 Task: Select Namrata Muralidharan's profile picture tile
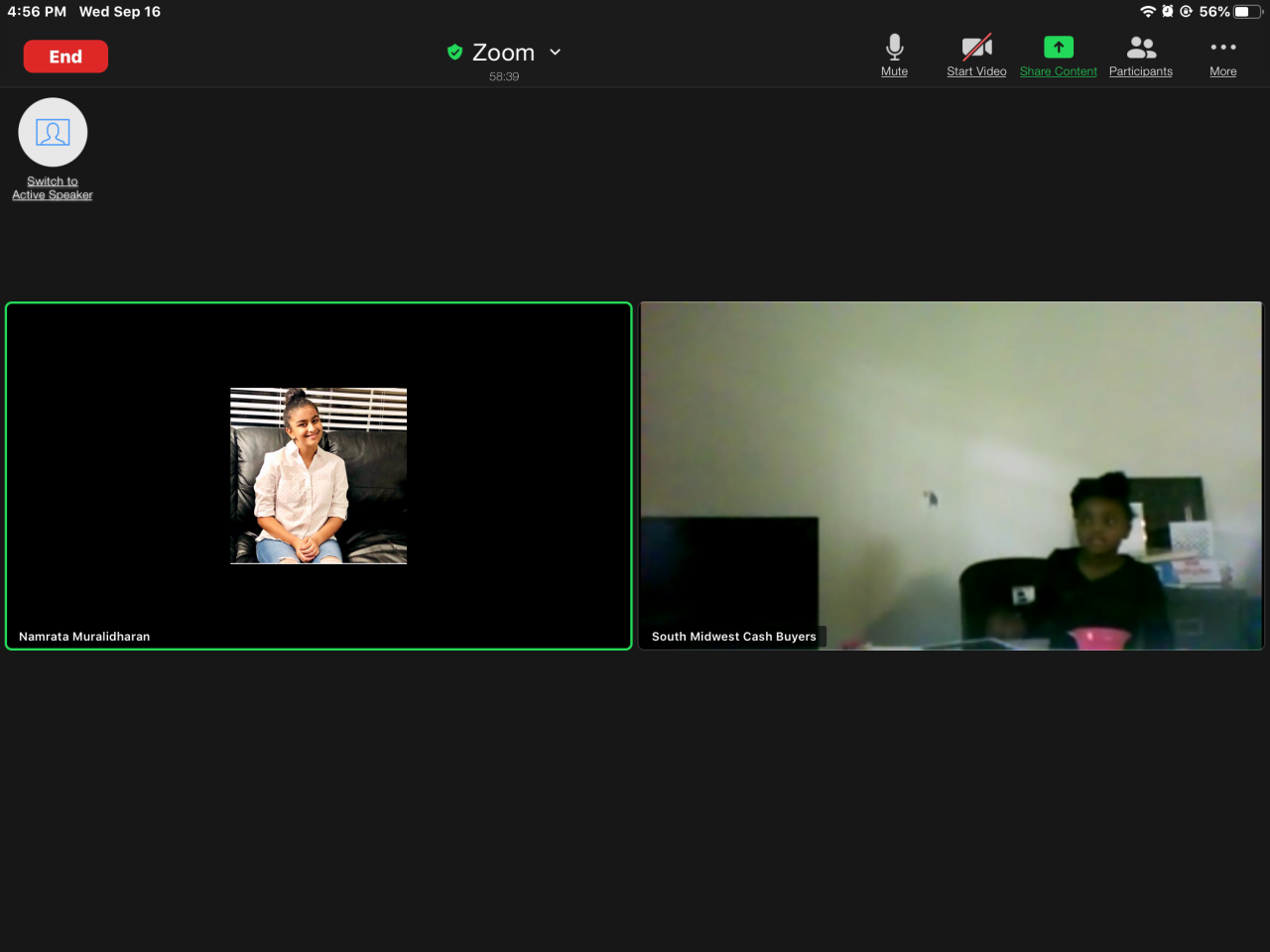(318, 476)
